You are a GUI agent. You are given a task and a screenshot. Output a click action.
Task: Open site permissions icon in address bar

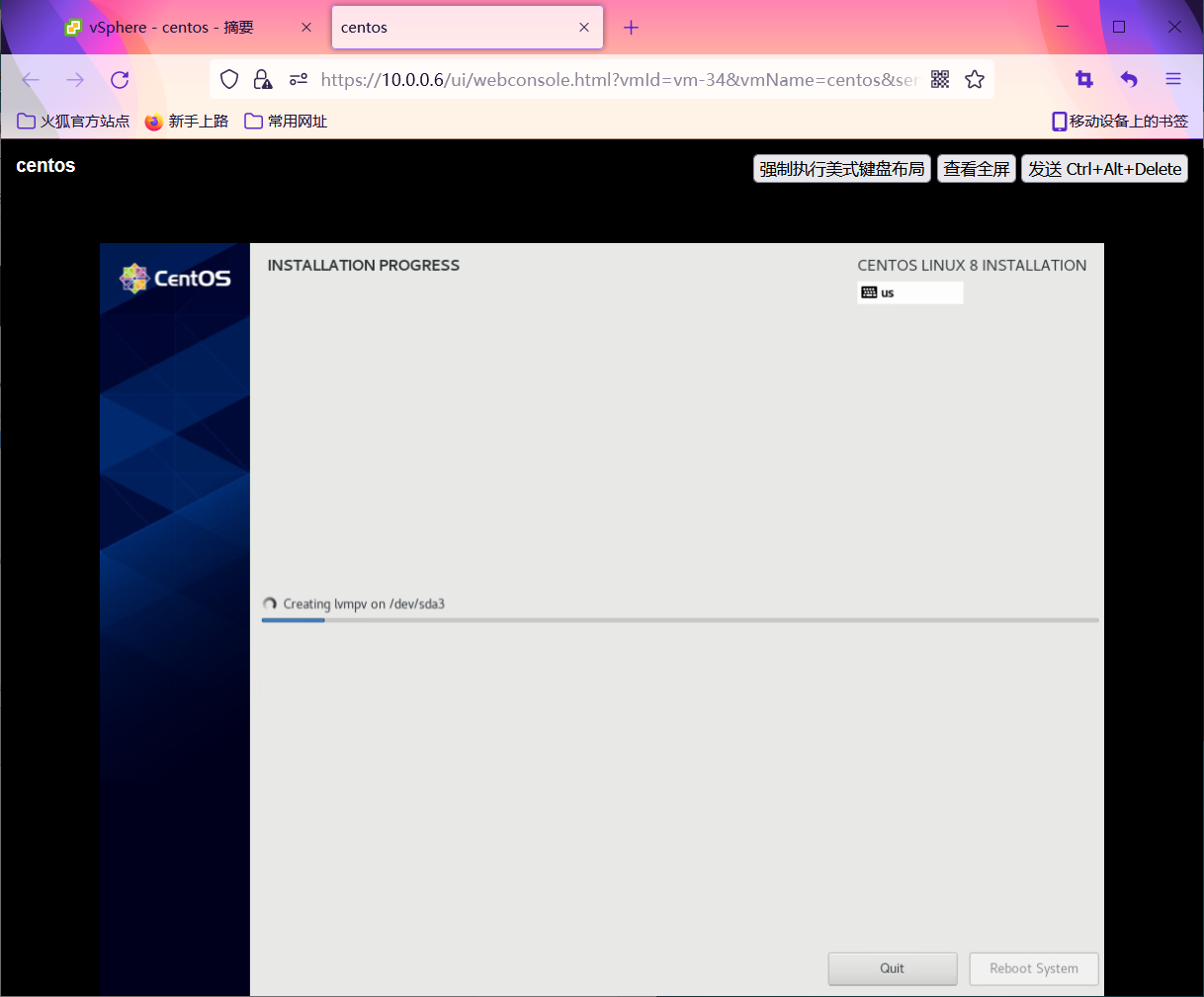click(x=298, y=80)
